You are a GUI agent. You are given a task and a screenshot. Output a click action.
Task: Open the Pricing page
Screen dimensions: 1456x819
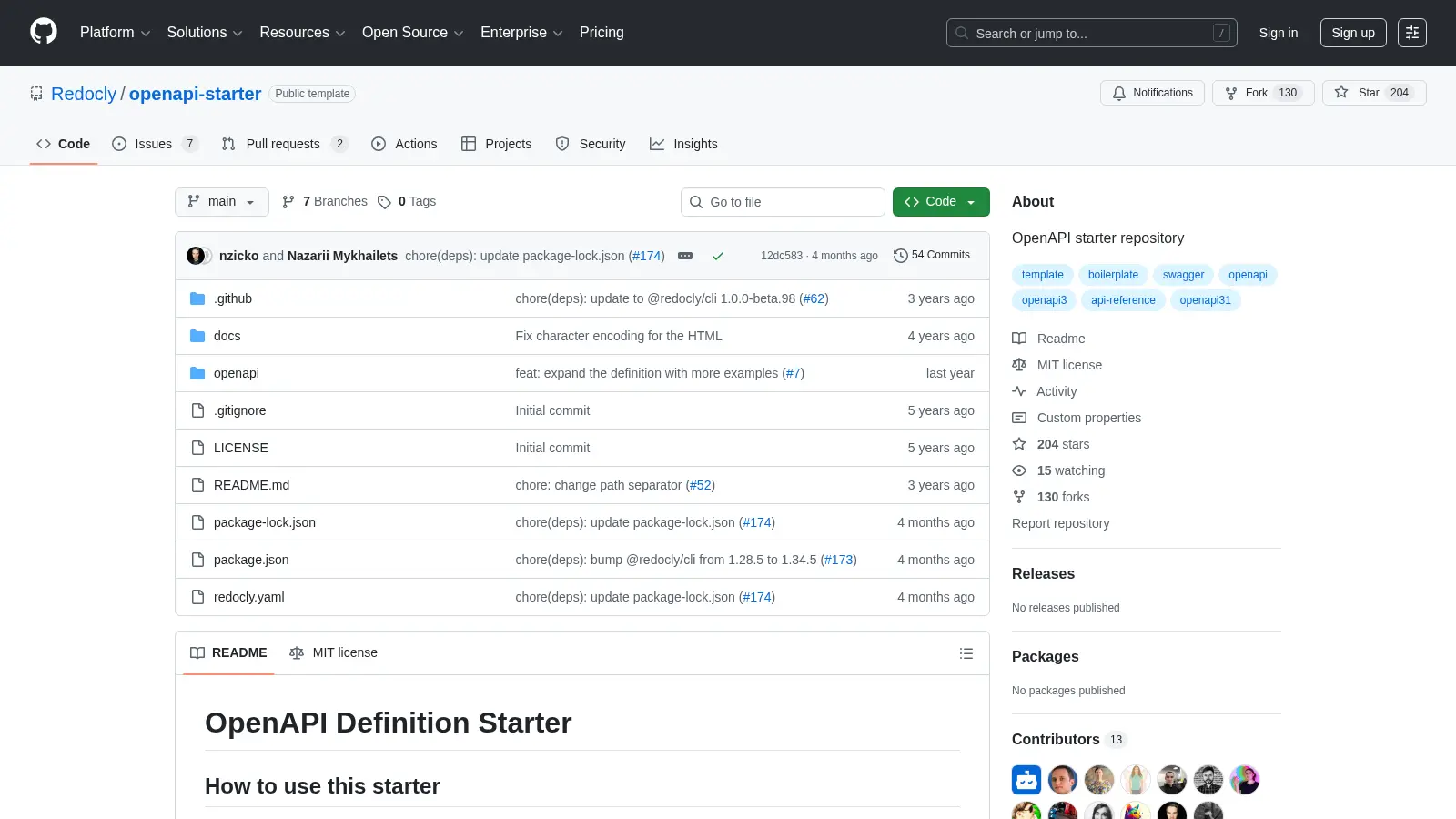[x=602, y=33]
